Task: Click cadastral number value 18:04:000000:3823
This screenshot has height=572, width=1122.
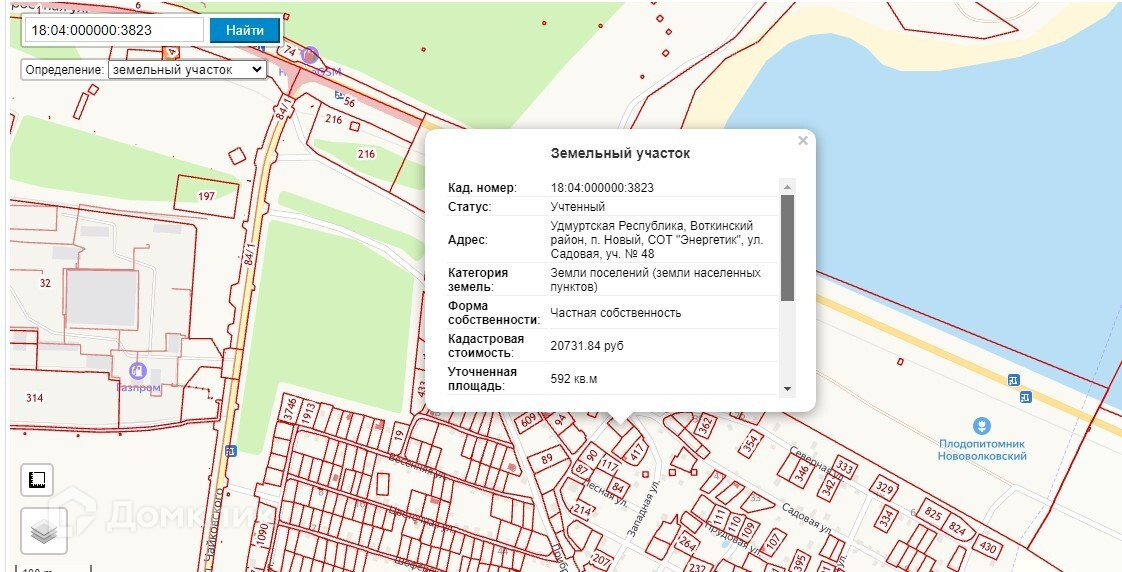Action: coord(602,188)
